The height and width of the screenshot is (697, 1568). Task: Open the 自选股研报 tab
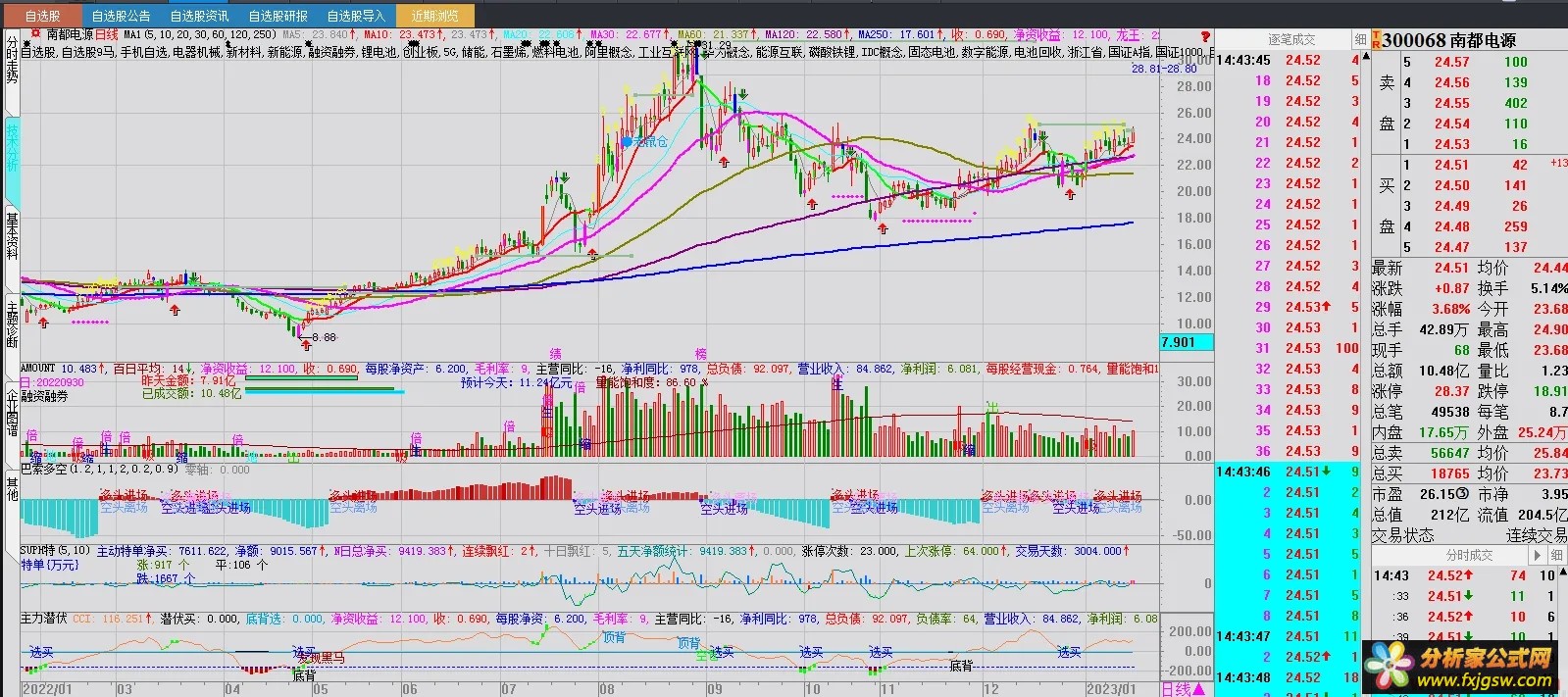278,16
